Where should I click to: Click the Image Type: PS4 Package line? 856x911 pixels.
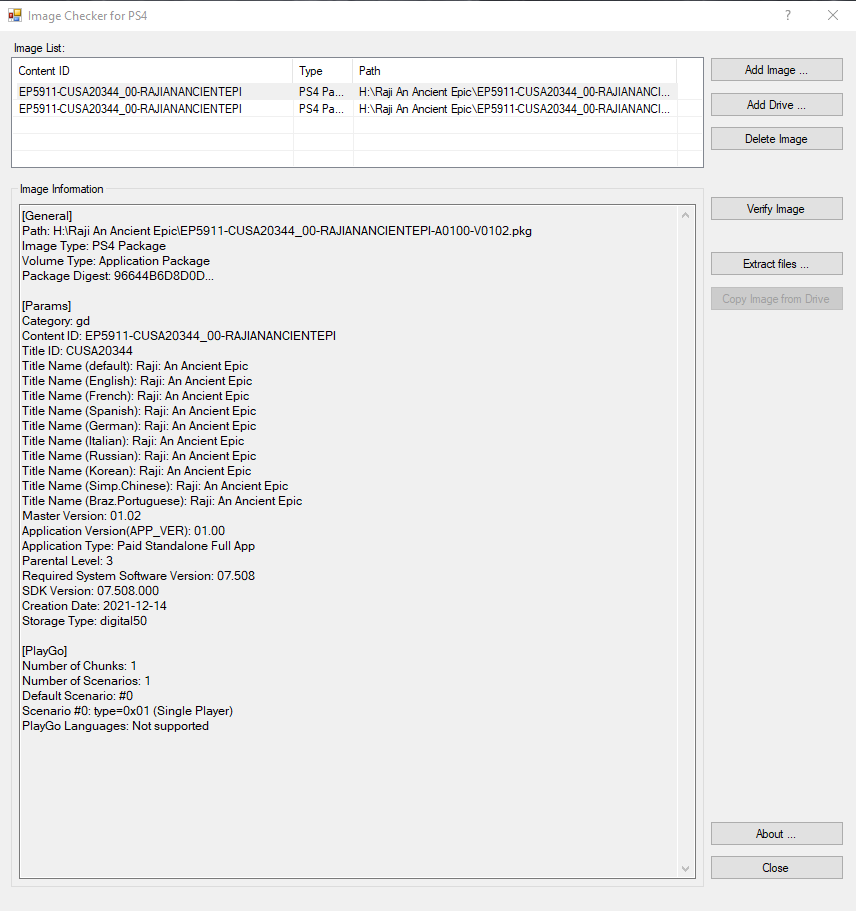click(x=94, y=246)
